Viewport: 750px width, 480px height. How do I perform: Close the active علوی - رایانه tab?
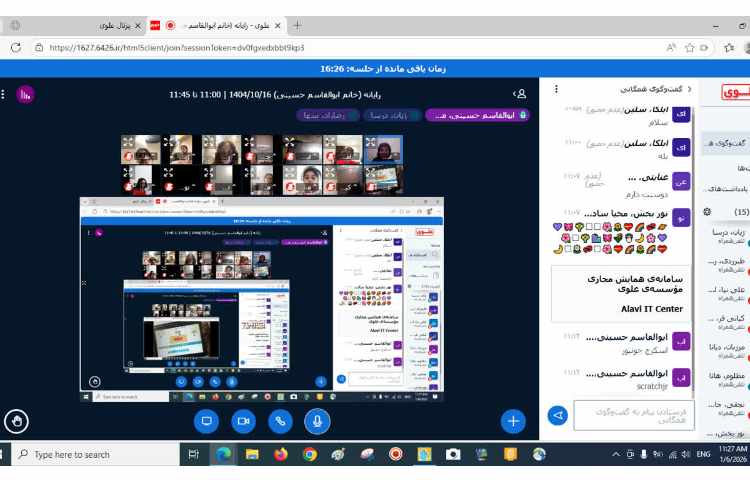pyautogui.click(x=277, y=25)
